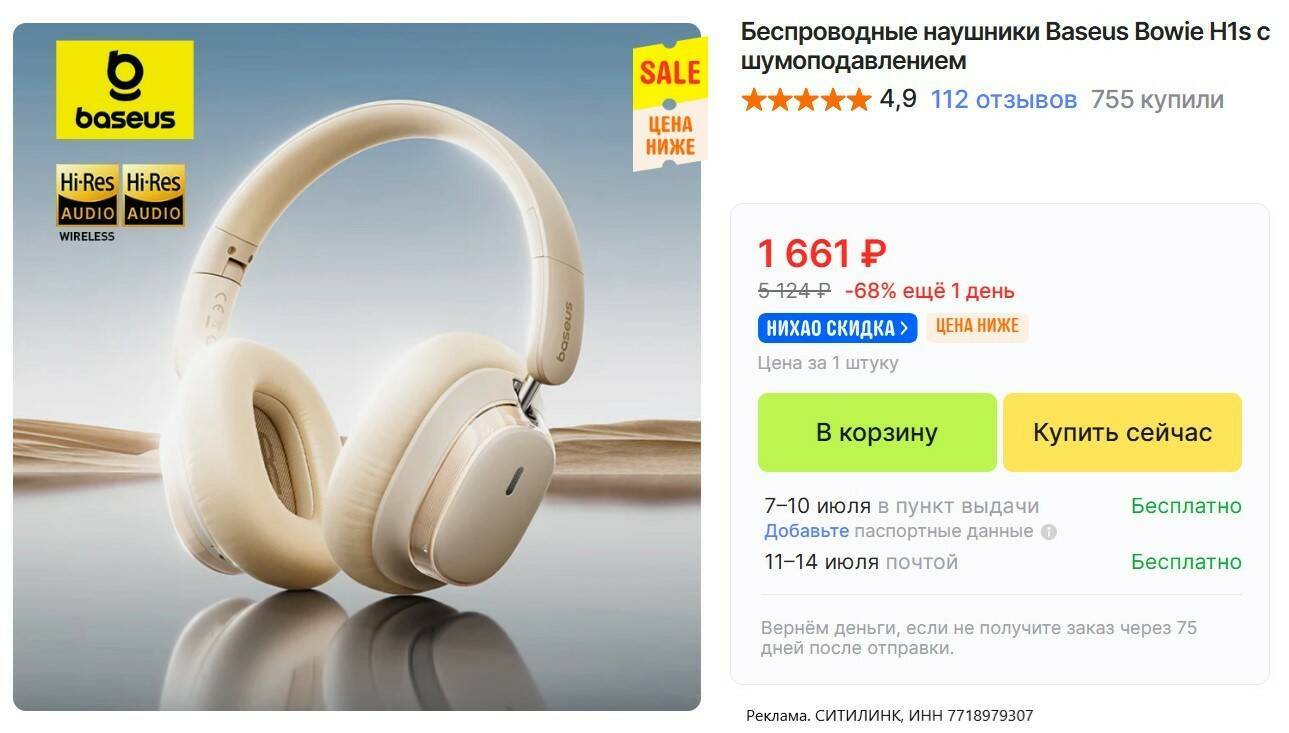The width and height of the screenshot is (1289, 733).
Task: Open the headphones product image
Action: click(357, 367)
